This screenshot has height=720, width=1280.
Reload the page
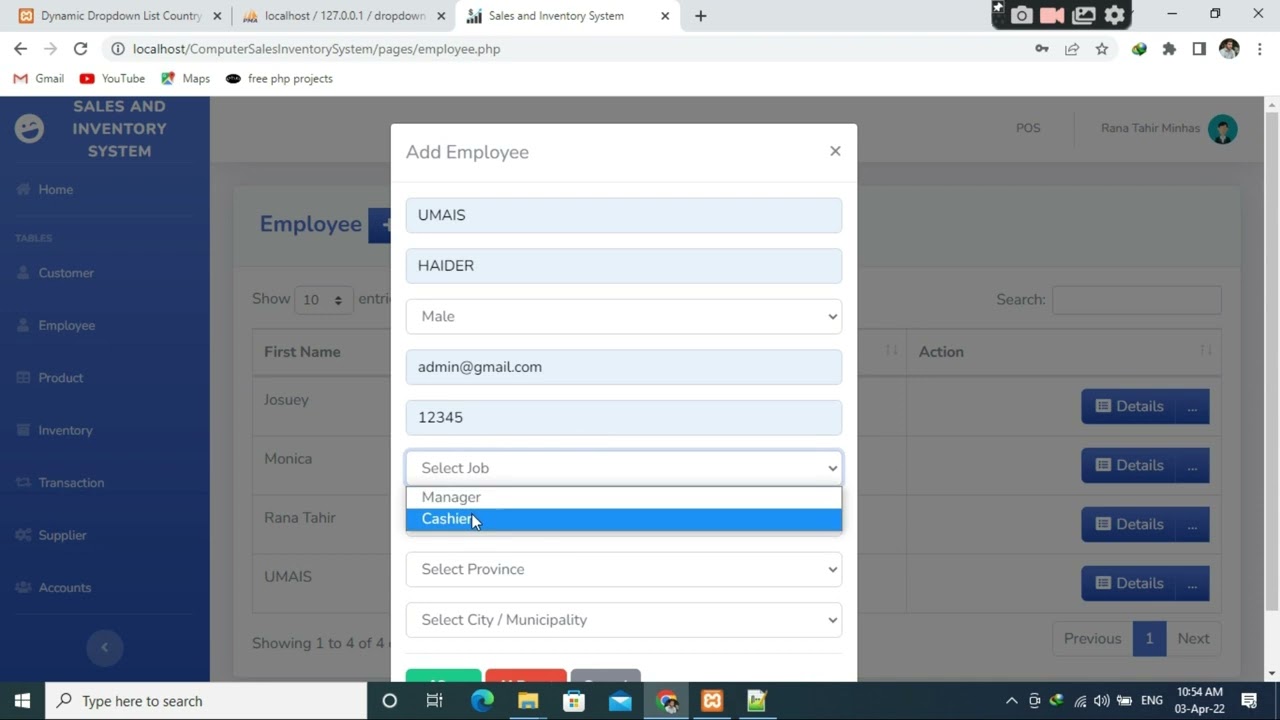[x=80, y=49]
